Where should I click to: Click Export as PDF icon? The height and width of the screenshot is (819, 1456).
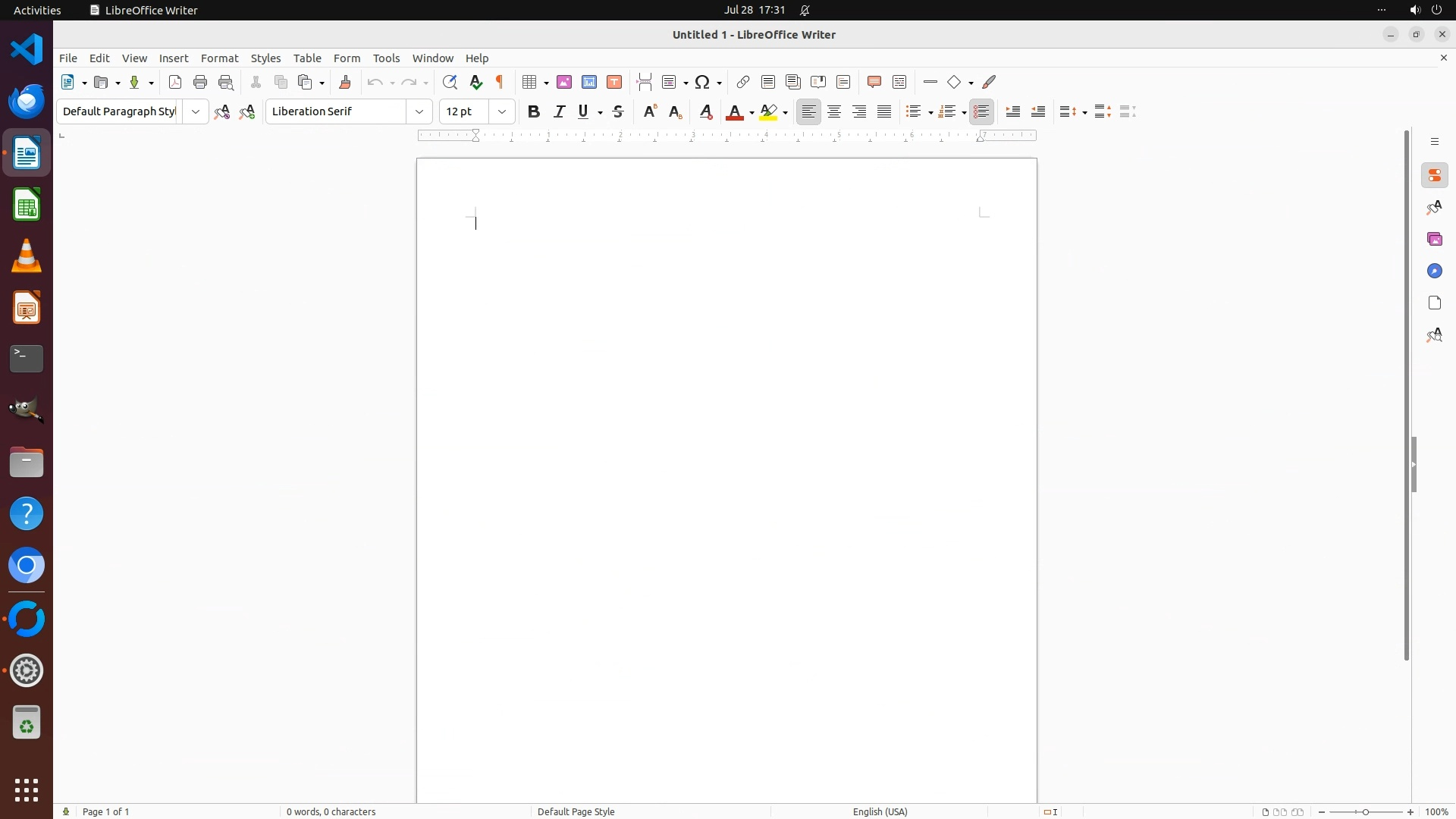click(175, 82)
